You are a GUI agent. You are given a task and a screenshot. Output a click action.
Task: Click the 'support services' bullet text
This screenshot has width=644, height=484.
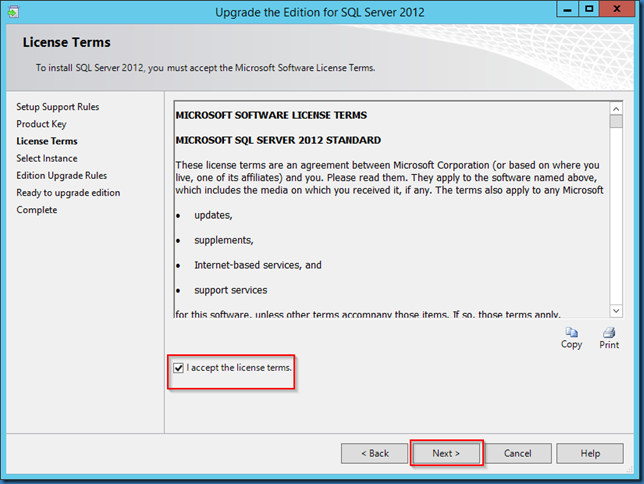[x=230, y=290]
